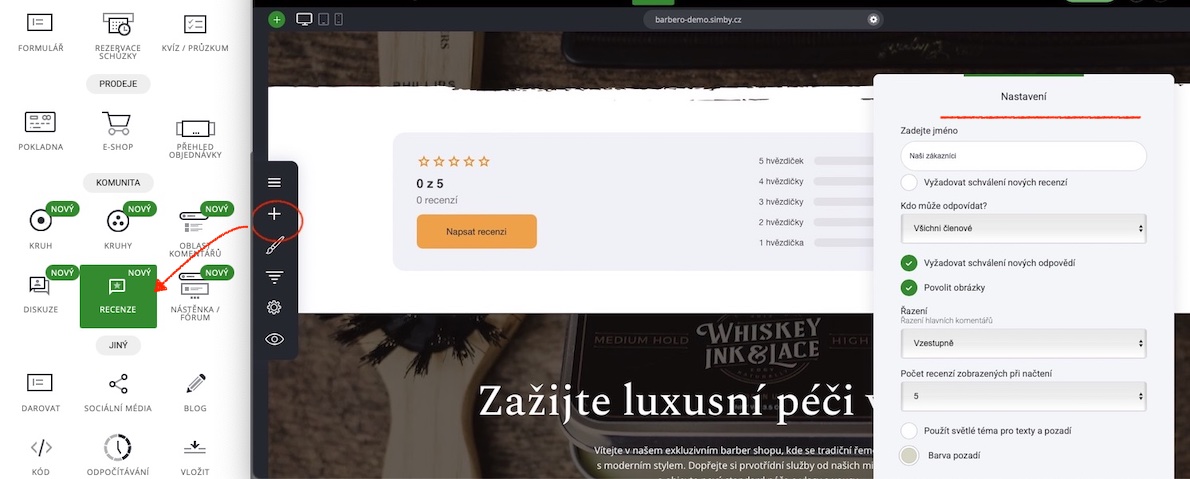Viewport: 1190px width, 479px height.
Task: Select the Recenze block
Action: click(x=118, y=296)
